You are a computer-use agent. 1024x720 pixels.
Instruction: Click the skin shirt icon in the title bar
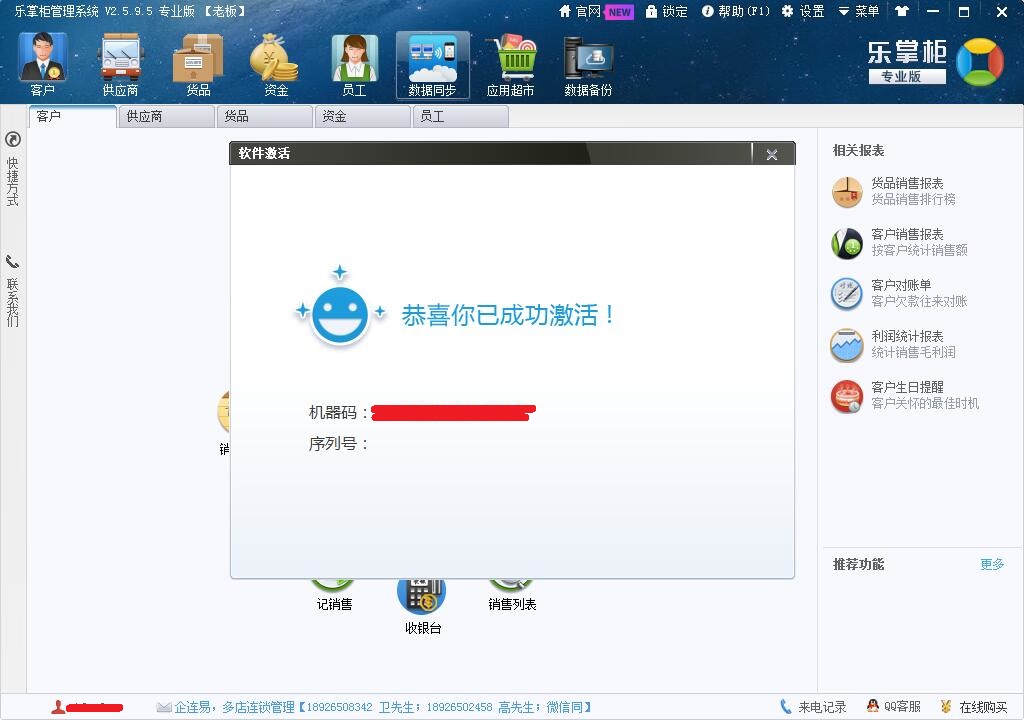(x=902, y=11)
